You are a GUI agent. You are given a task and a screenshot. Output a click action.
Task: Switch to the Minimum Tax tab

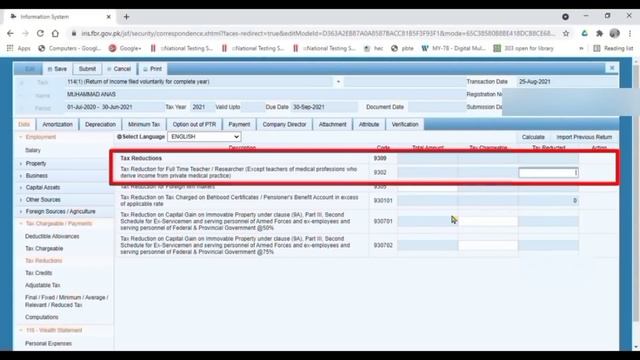(x=144, y=124)
